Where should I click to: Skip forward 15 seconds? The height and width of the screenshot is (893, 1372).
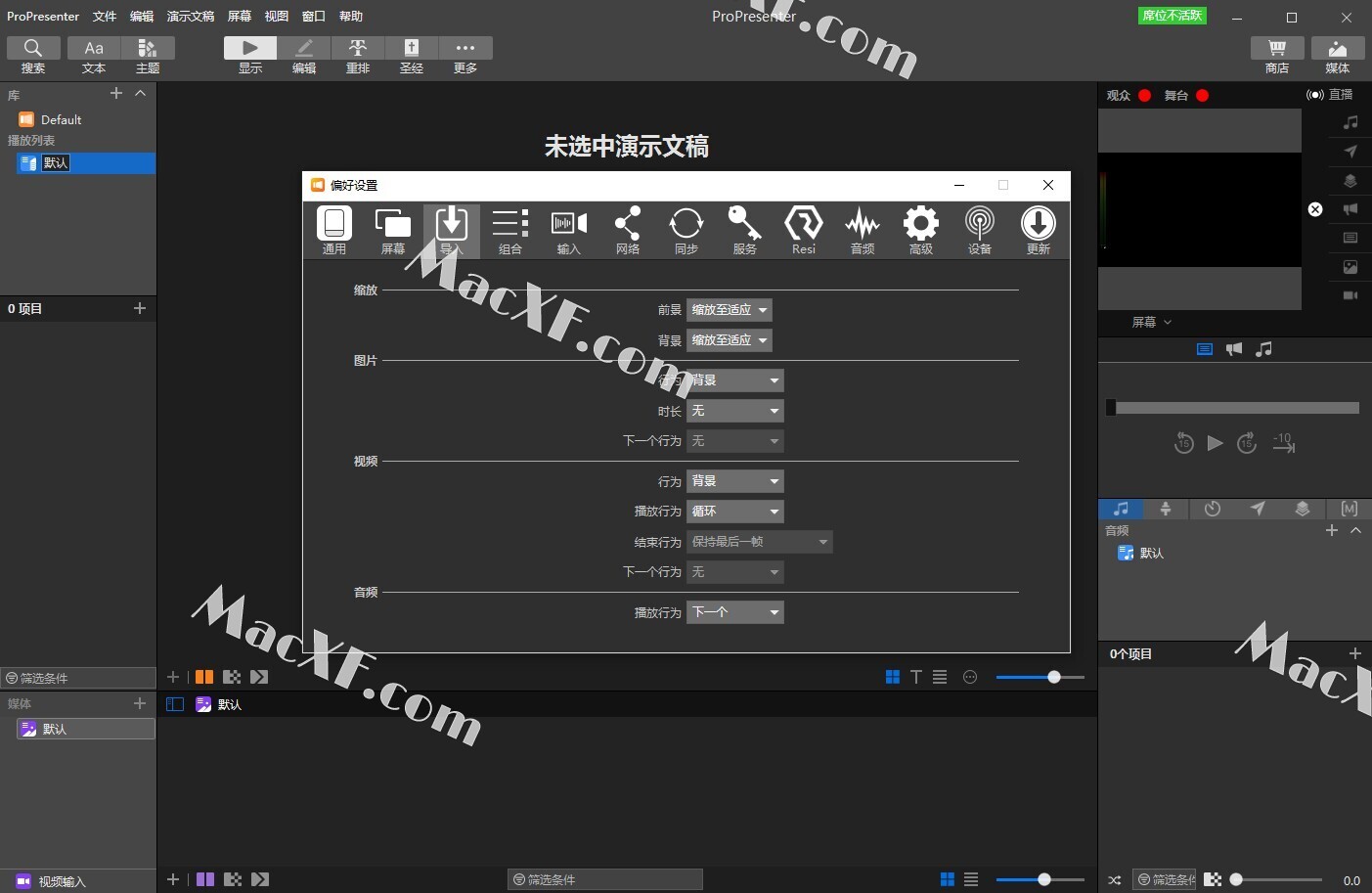(x=1247, y=443)
